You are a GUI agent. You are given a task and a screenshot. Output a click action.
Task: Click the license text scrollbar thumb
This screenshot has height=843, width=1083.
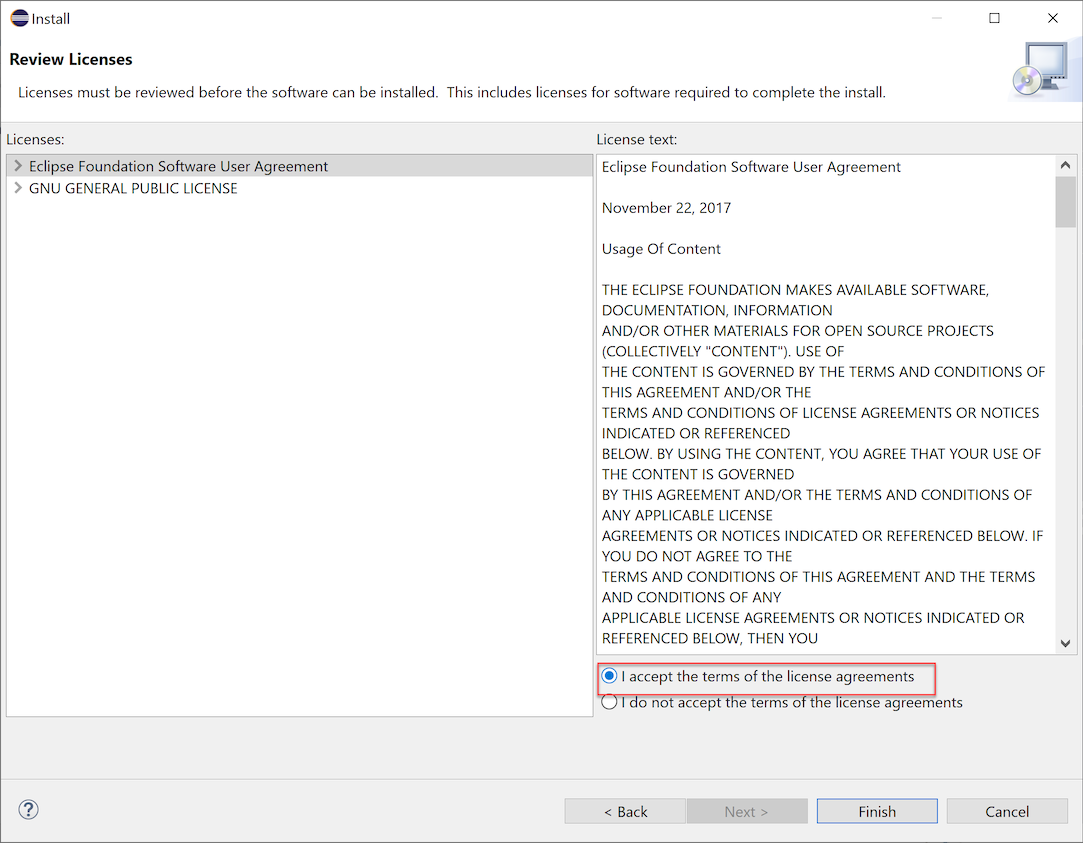pos(1065,203)
